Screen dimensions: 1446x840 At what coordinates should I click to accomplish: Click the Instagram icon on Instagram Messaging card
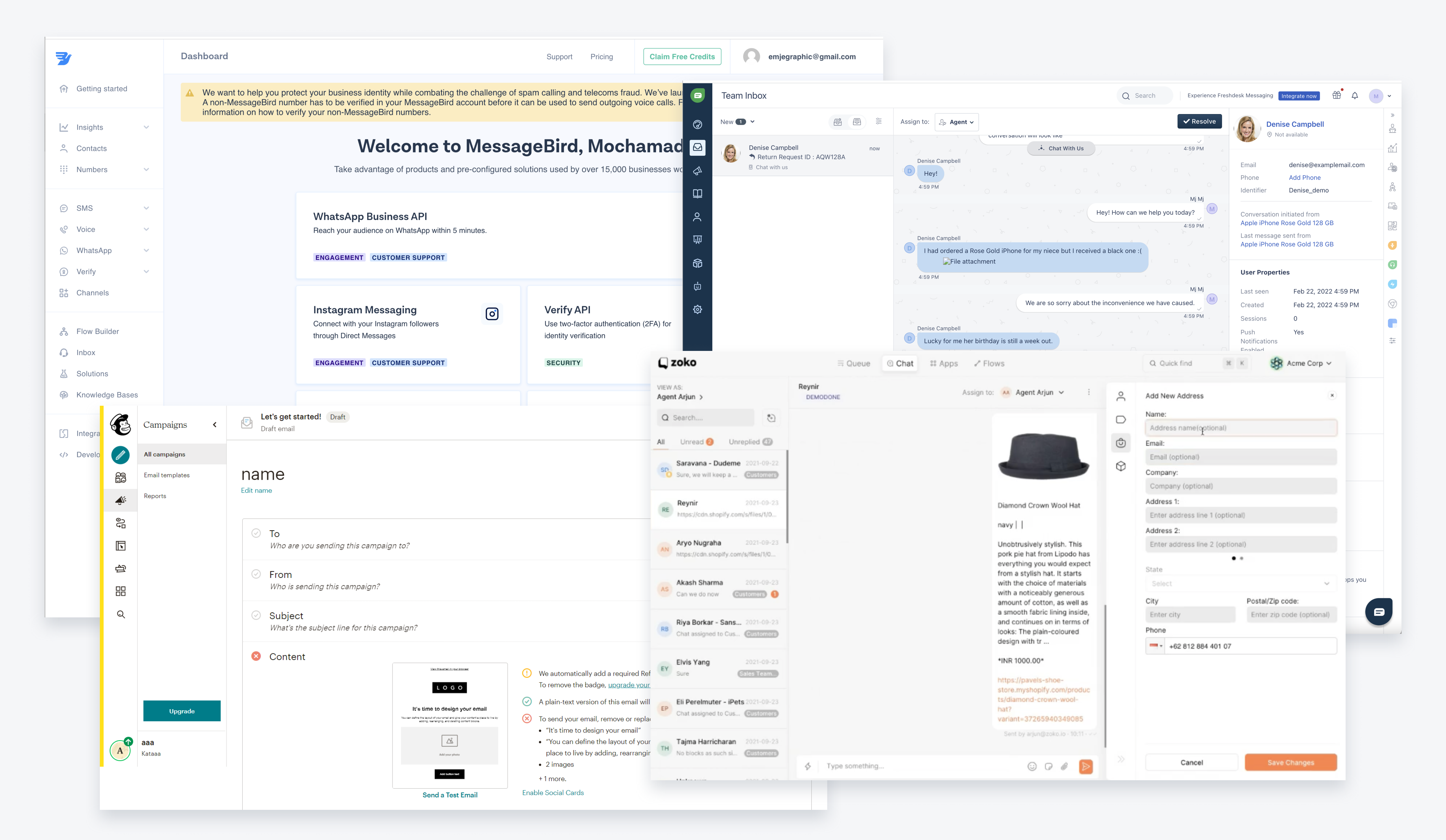pyautogui.click(x=492, y=314)
